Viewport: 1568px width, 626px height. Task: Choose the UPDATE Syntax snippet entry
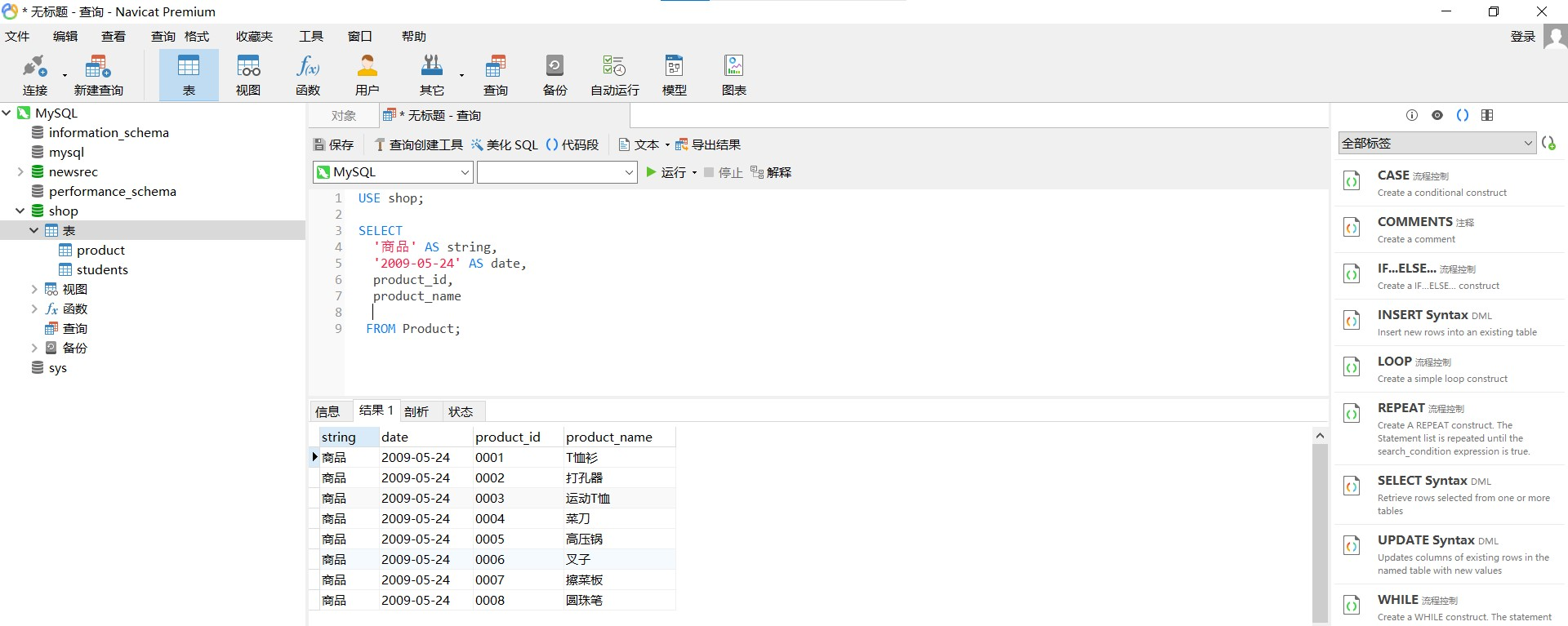pyautogui.click(x=1450, y=554)
